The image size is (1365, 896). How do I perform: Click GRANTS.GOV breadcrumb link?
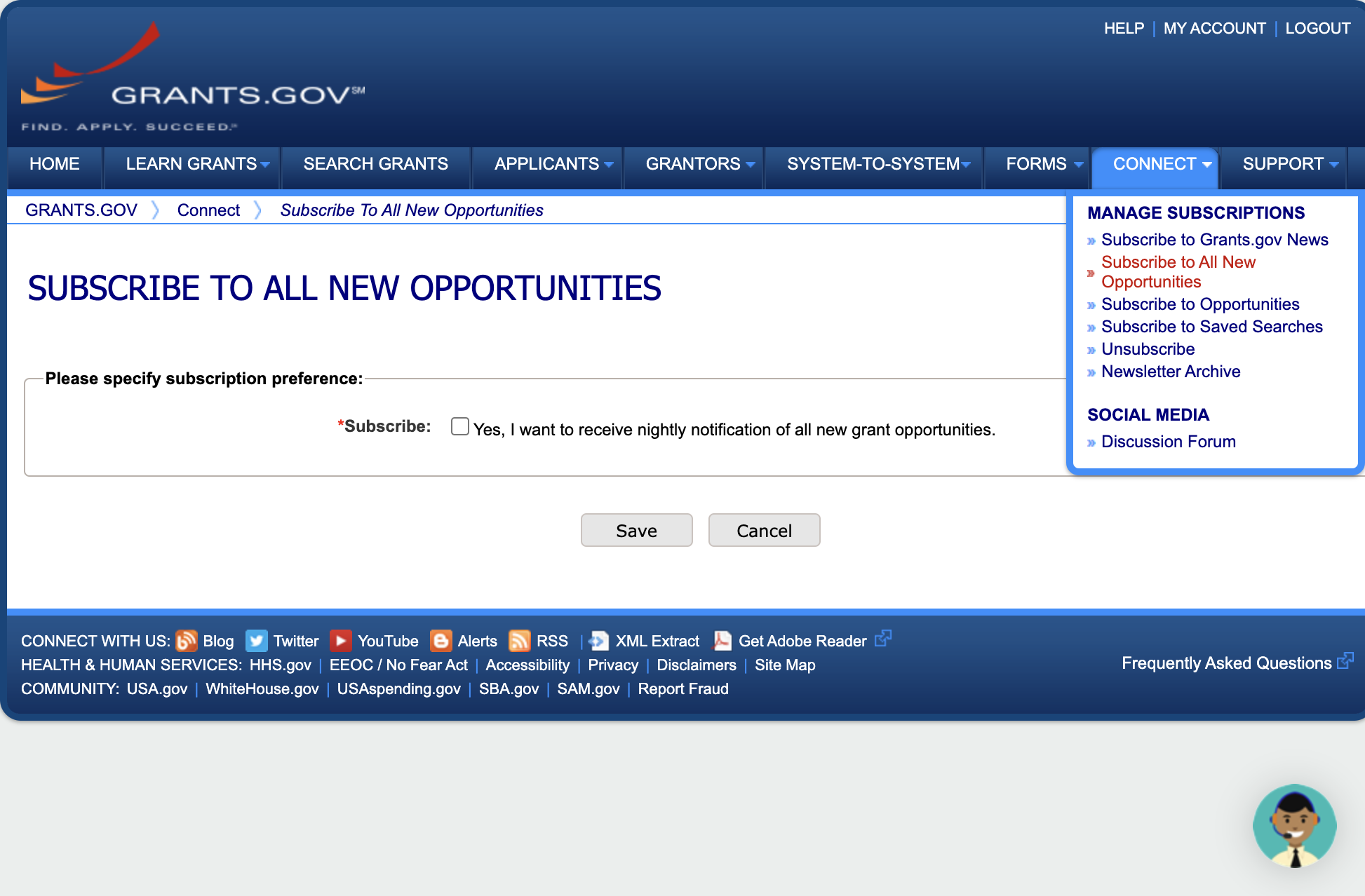81,210
